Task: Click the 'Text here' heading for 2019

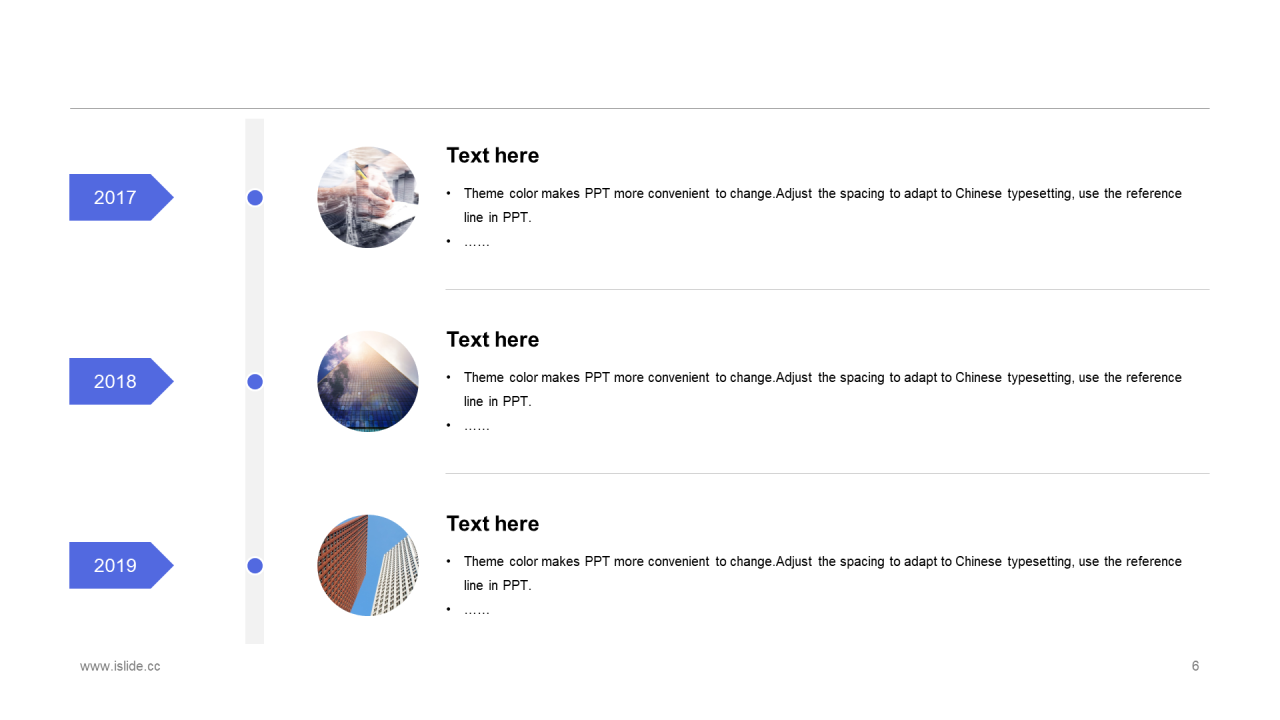Action: [x=492, y=523]
